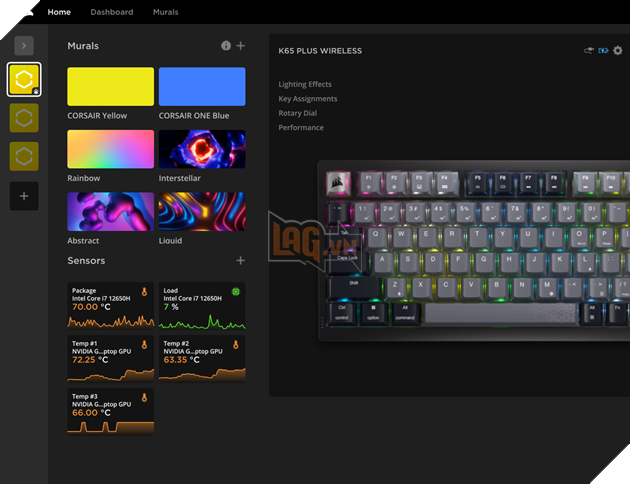Switch to the Dashboard tab
The height and width of the screenshot is (484, 630).
pos(112,12)
